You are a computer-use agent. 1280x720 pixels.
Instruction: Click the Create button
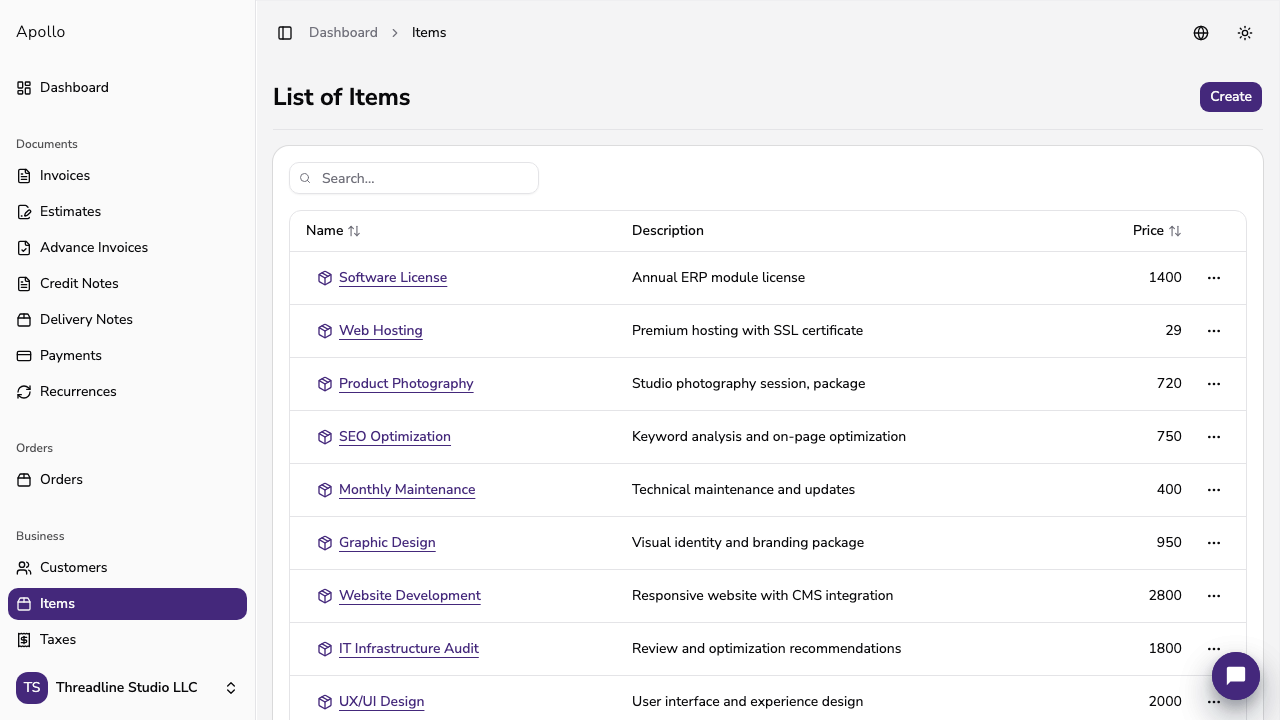pyautogui.click(x=1231, y=97)
